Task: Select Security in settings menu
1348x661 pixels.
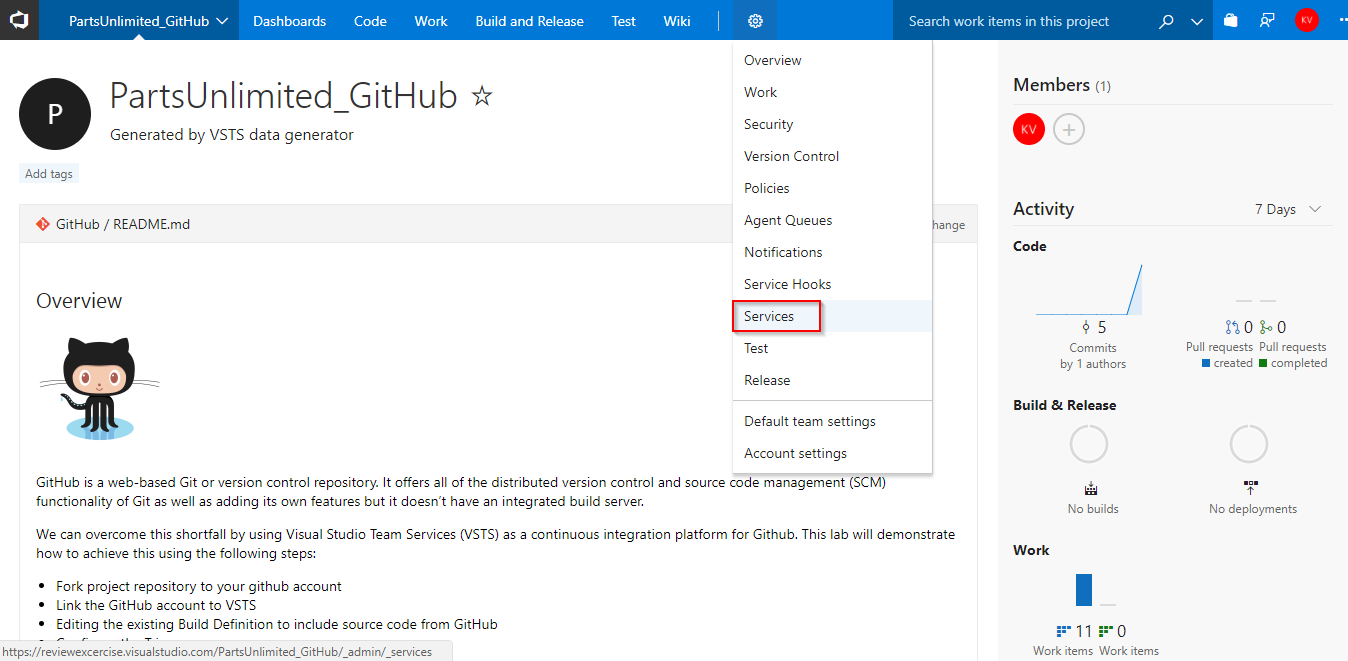Action: (832, 124)
